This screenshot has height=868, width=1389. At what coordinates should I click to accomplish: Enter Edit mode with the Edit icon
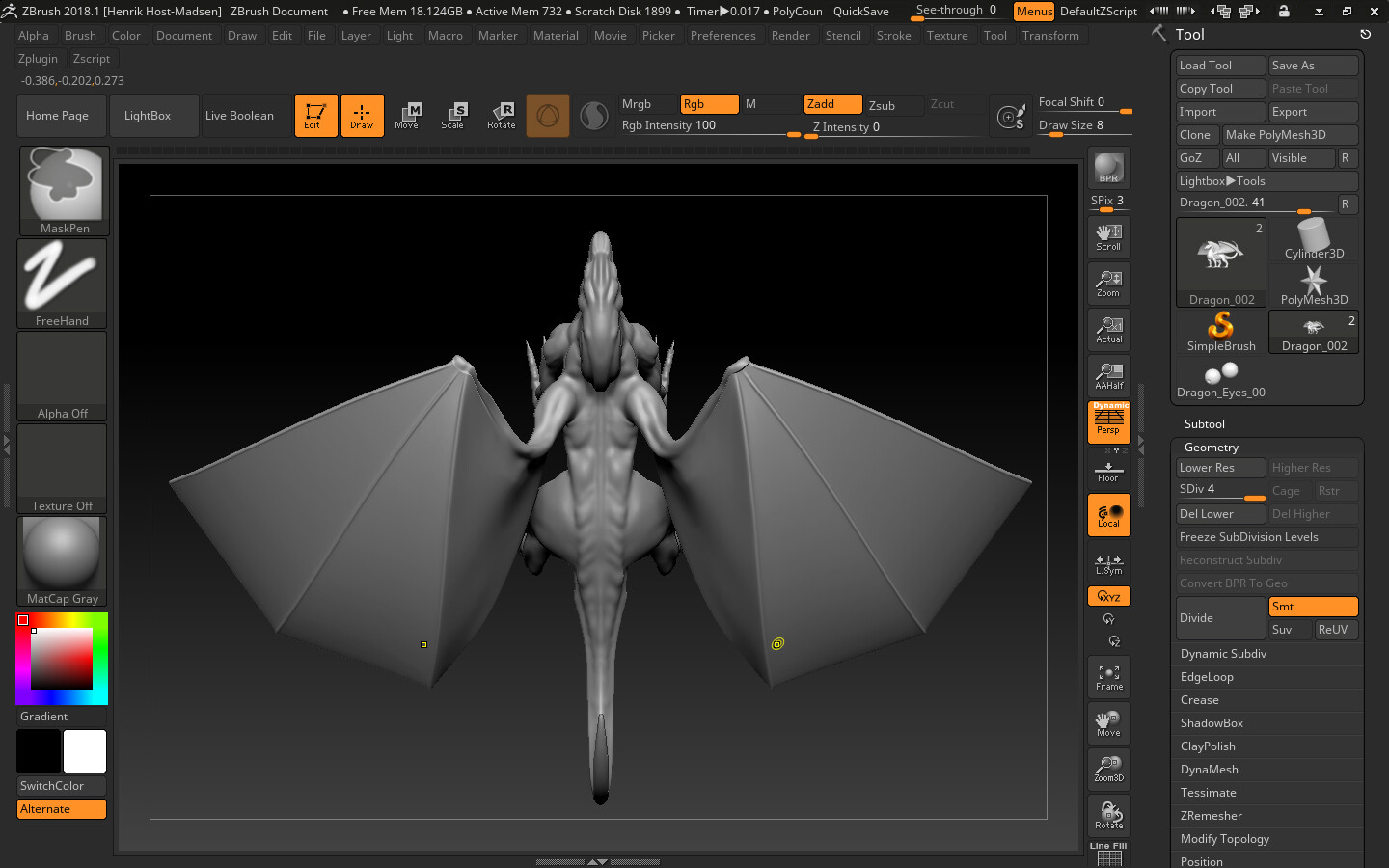315,115
